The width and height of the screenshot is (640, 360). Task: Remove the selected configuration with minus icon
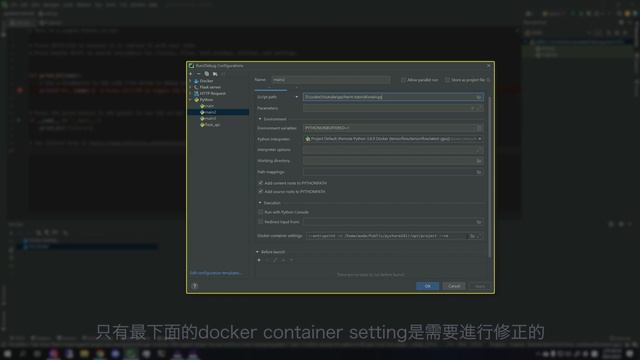[x=199, y=74]
